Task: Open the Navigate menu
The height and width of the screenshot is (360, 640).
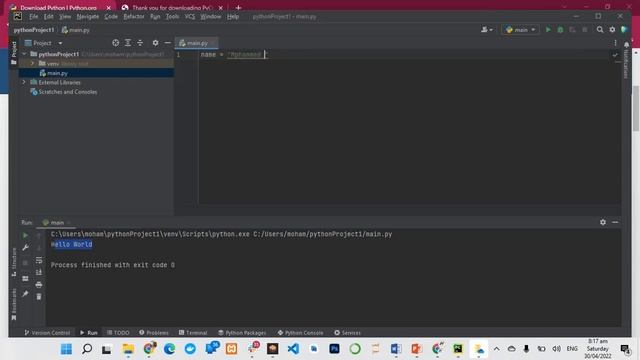Action: [x=88, y=17]
